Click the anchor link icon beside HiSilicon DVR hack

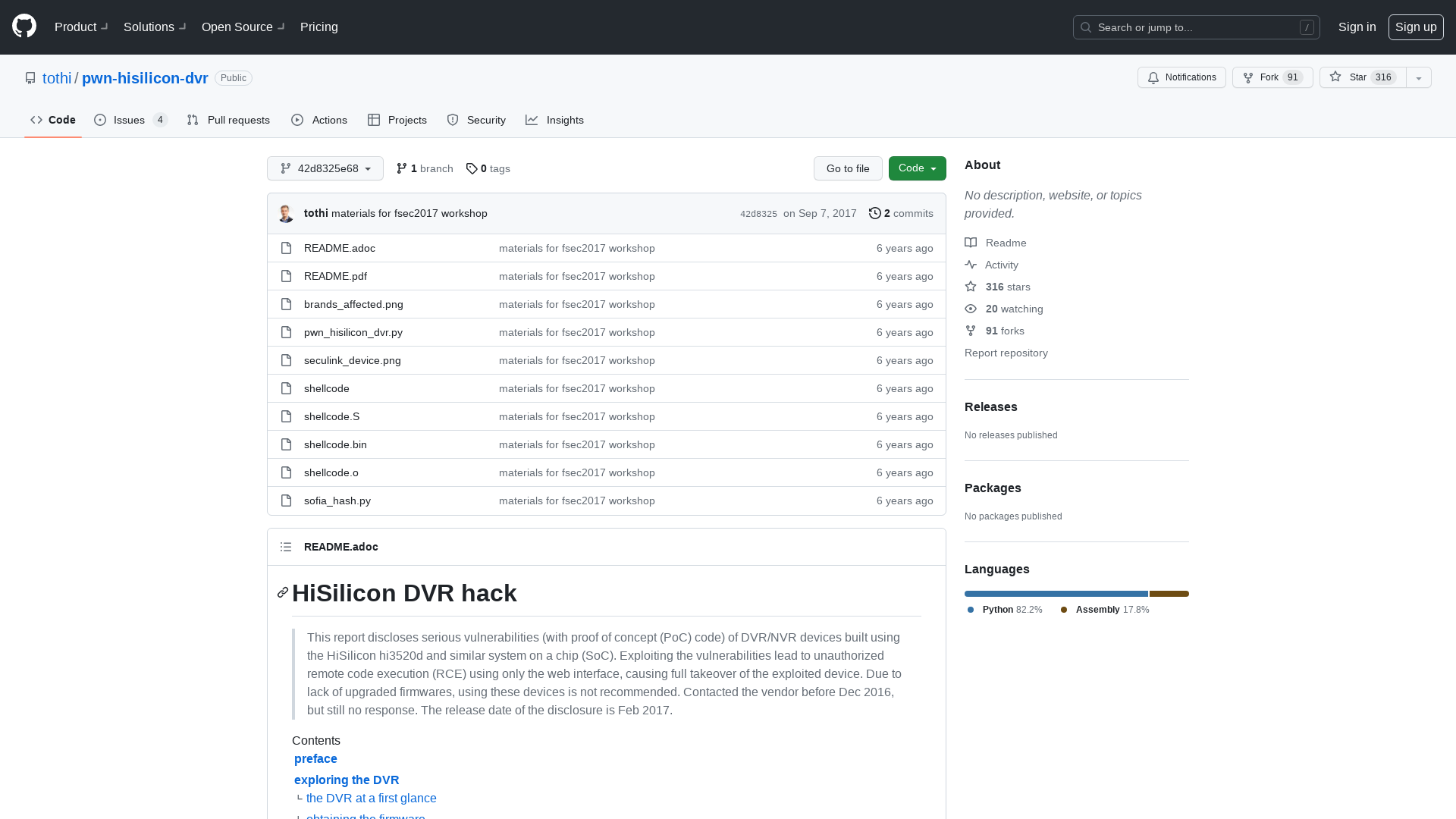tap(283, 592)
